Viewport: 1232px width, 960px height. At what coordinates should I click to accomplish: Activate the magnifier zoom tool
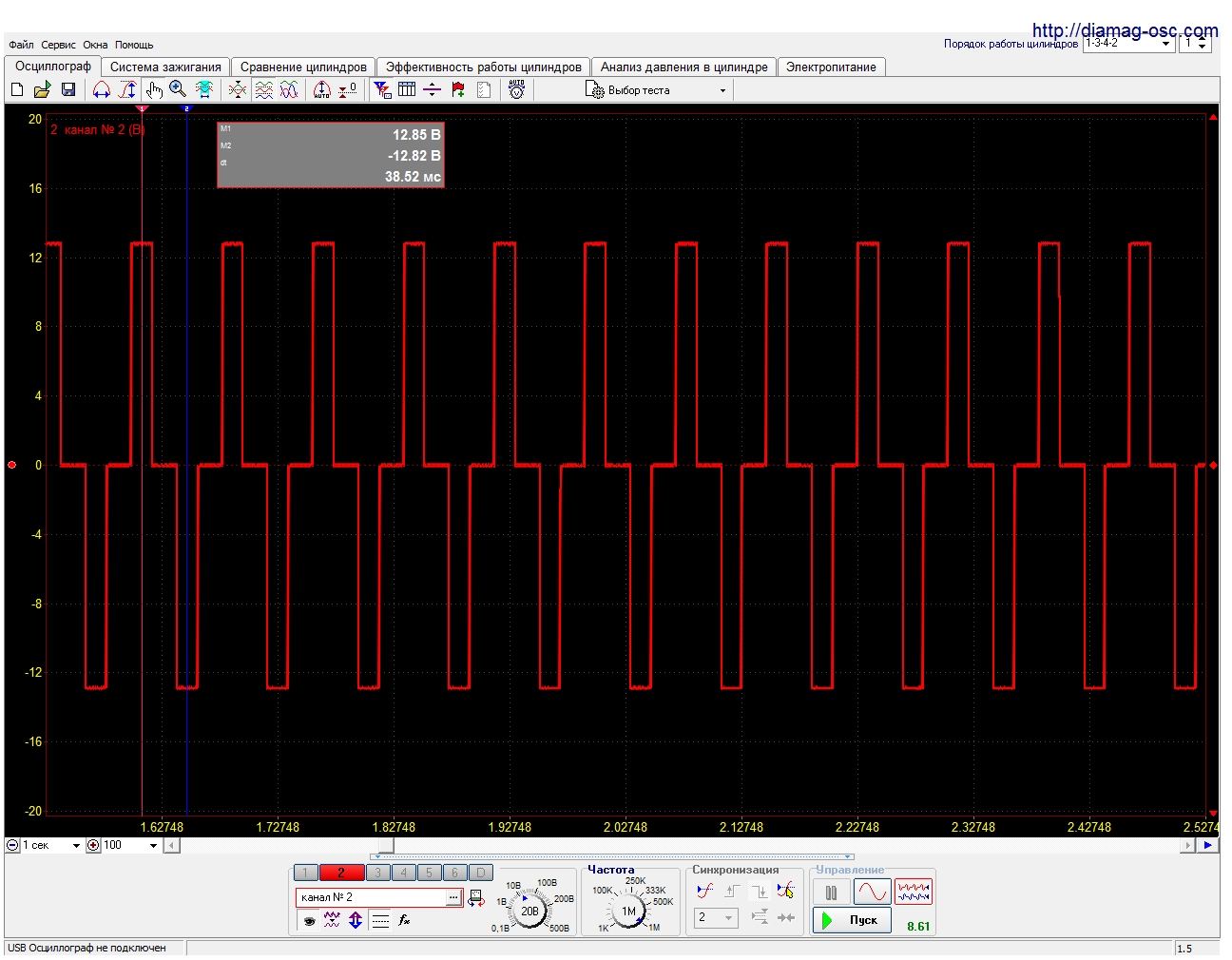tap(178, 89)
